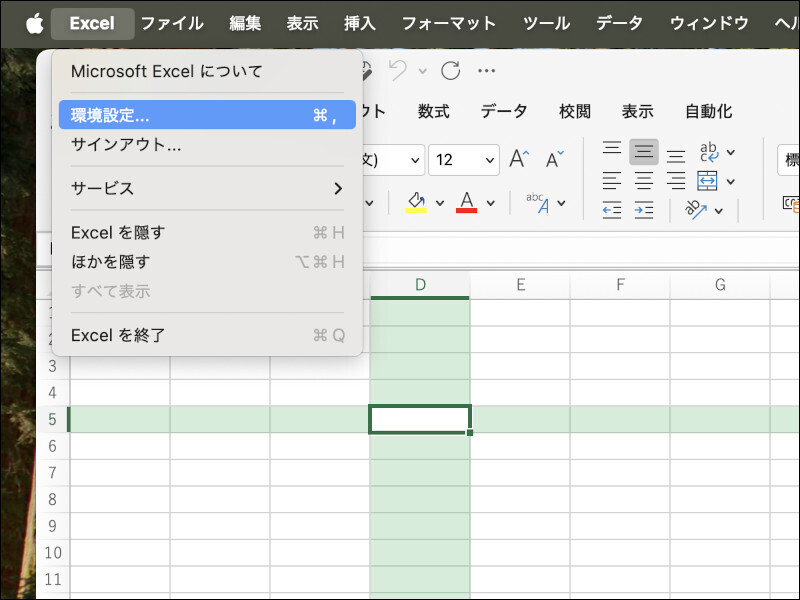This screenshot has width=800, height=600.
Task: Quit via Excel を終了 menu entry
Action: [207, 335]
